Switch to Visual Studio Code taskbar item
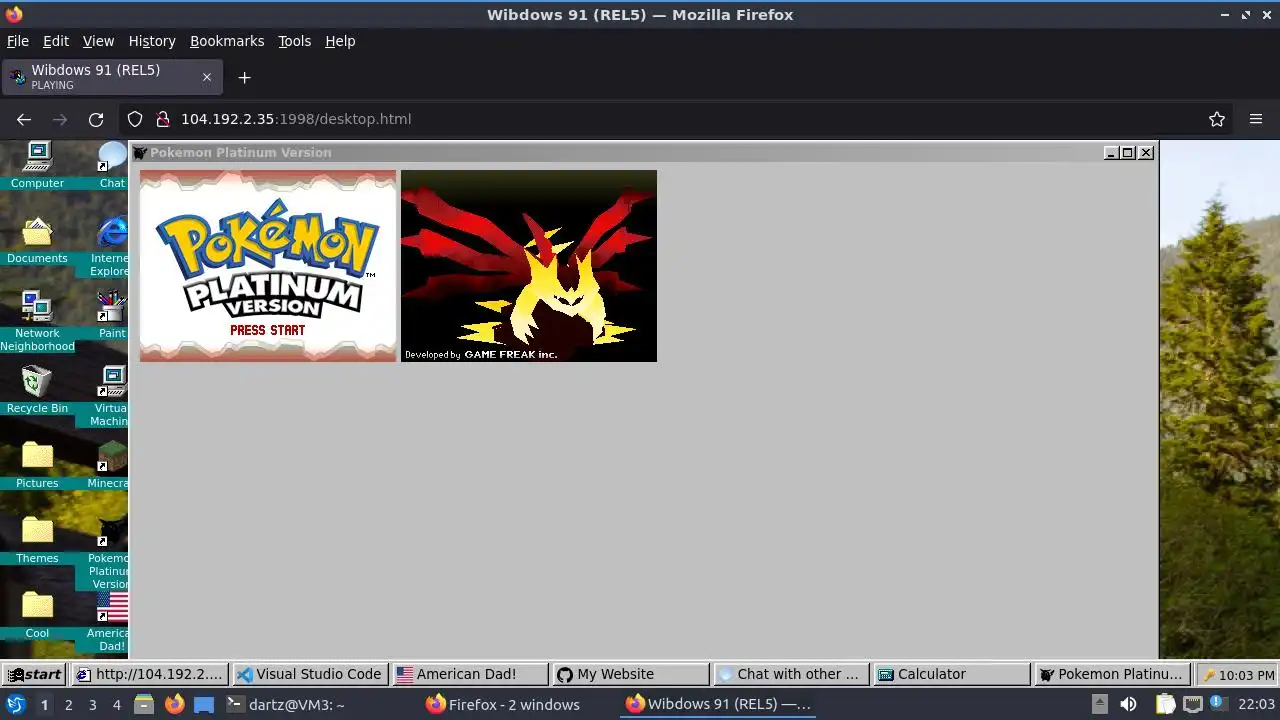The image size is (1280, 720). pos(310,674)
